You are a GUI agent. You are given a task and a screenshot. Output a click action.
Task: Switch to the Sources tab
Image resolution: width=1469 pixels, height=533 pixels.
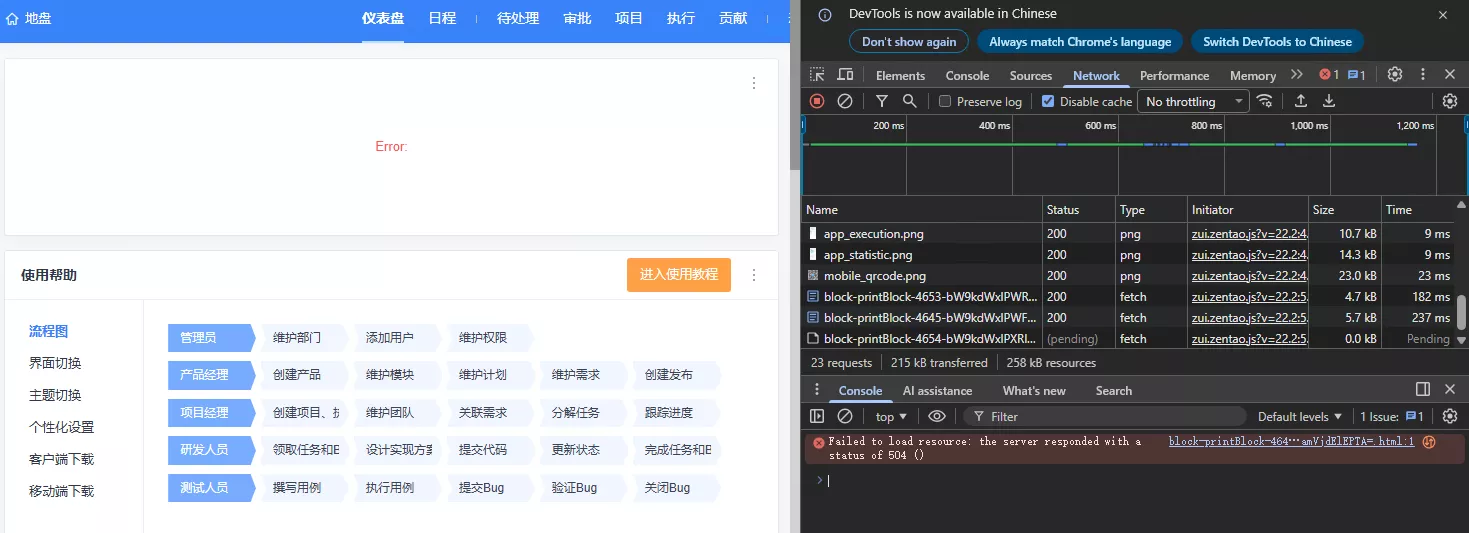1031,75
